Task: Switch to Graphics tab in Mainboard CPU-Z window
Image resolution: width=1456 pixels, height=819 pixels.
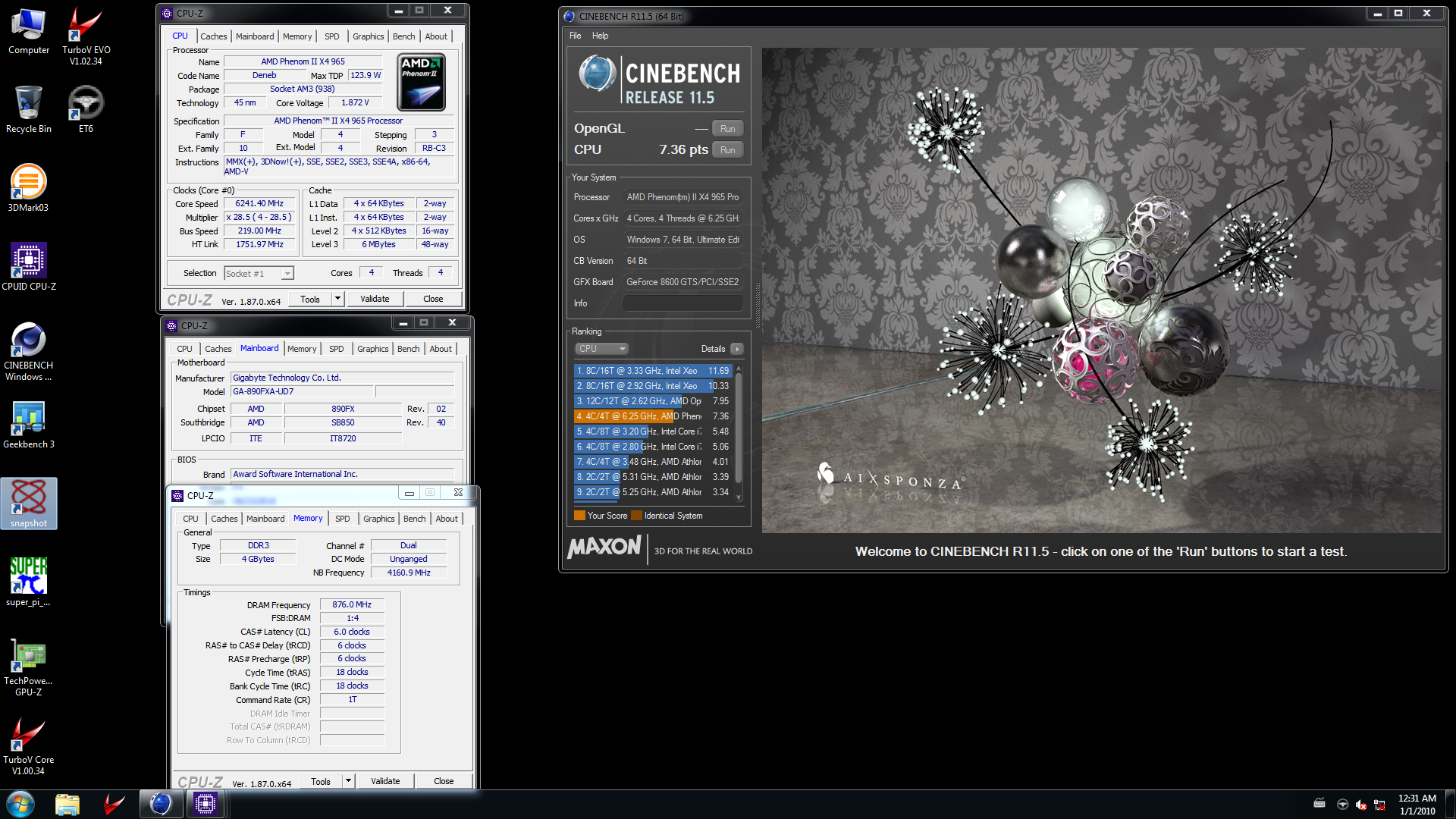Action: (372, 349)
